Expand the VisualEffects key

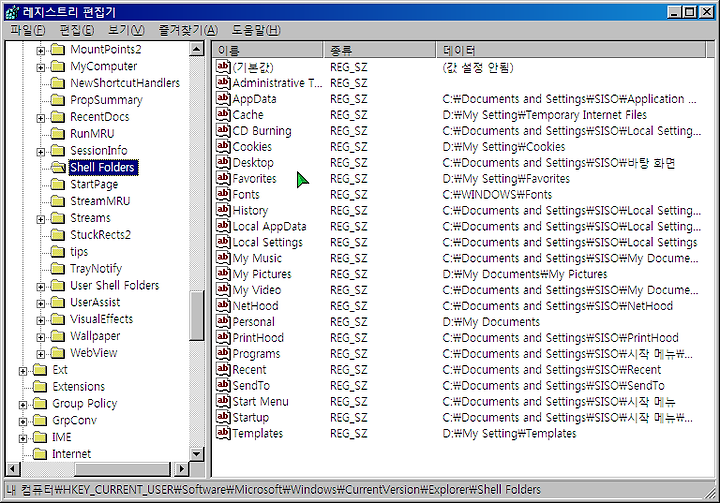[40, 320]
